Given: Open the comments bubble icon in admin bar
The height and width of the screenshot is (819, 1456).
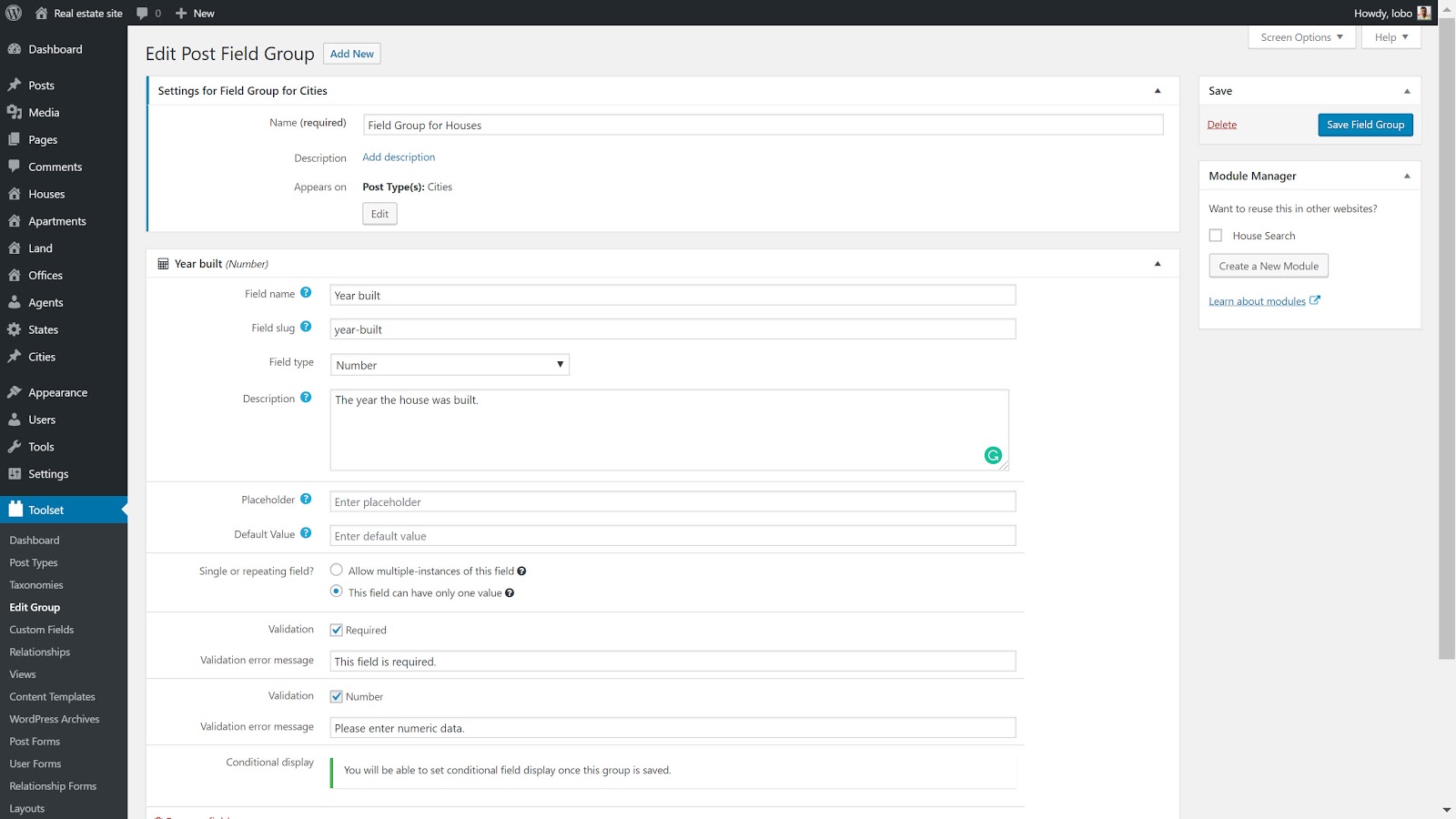Looking at the screenshot, I should (x=142, y=14).
